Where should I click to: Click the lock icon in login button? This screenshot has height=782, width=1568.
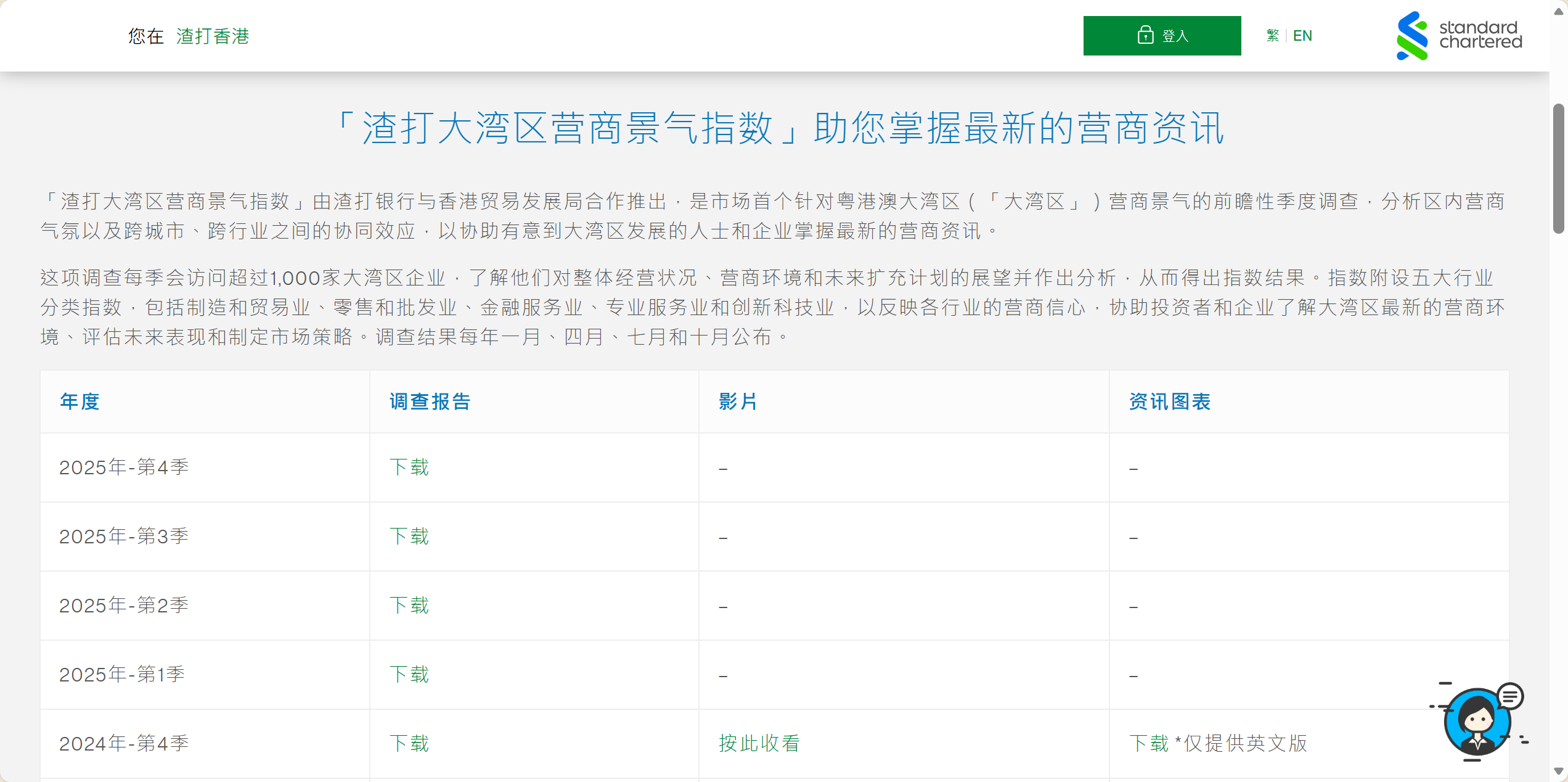[x=1145, y=35]
